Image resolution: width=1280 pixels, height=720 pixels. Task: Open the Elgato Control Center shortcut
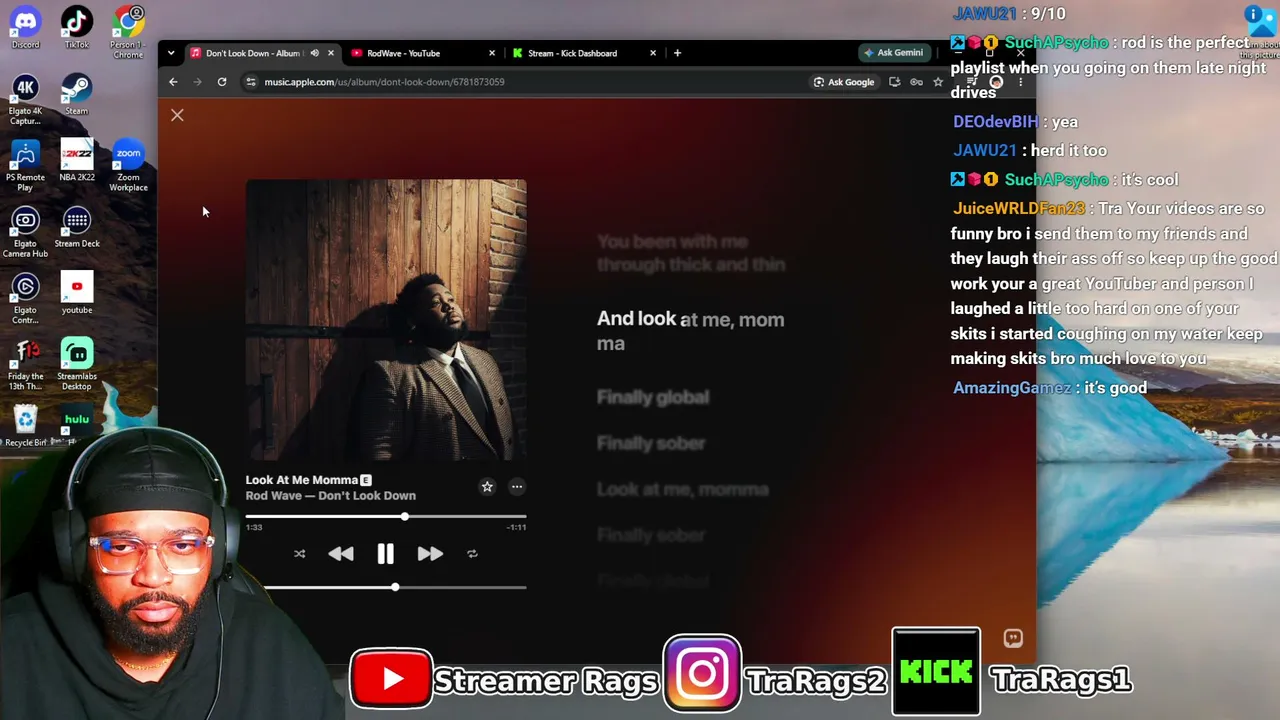pyautogui.click(x=26, y=297)
